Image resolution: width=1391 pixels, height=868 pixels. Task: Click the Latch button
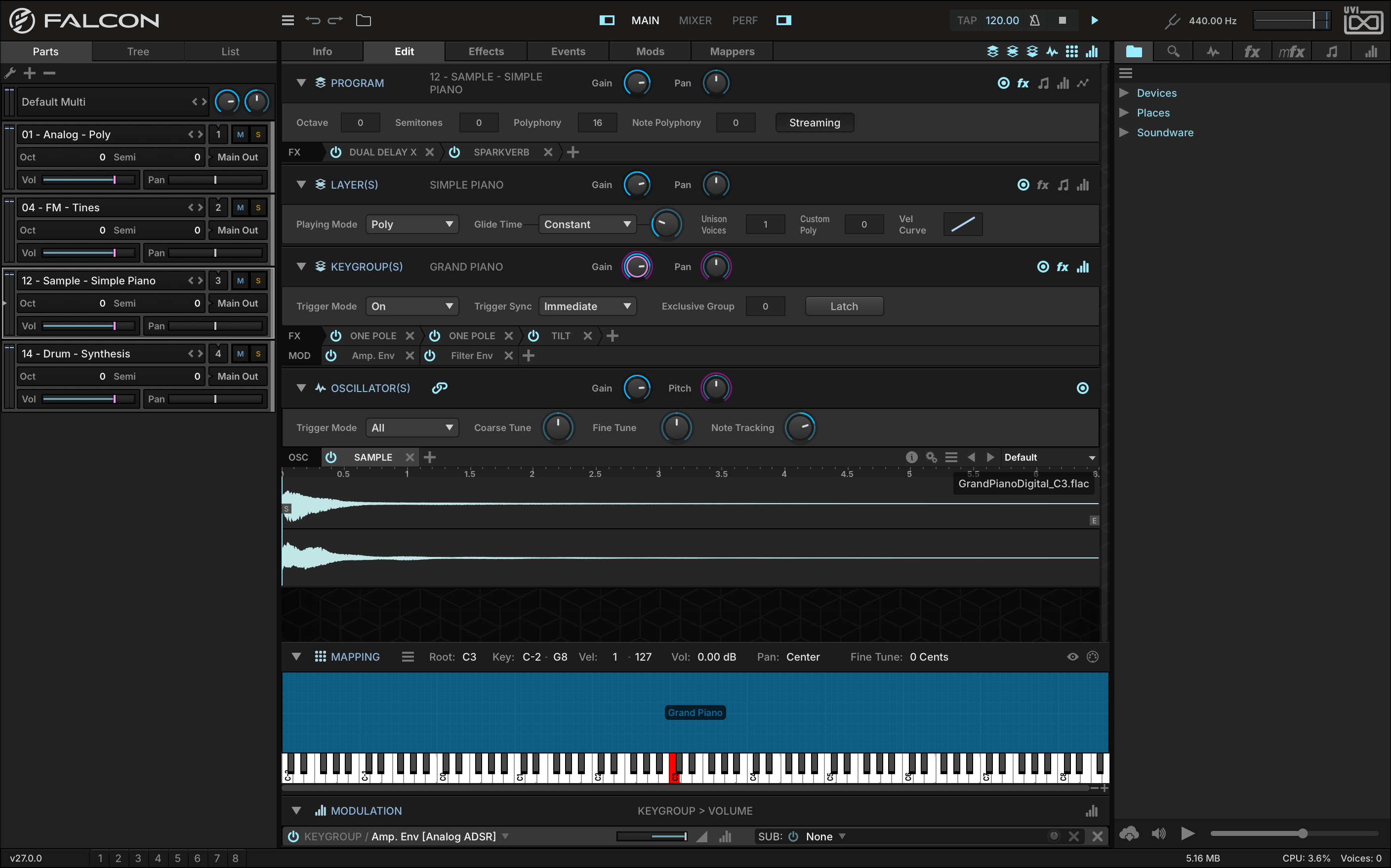tap(844, 307)
